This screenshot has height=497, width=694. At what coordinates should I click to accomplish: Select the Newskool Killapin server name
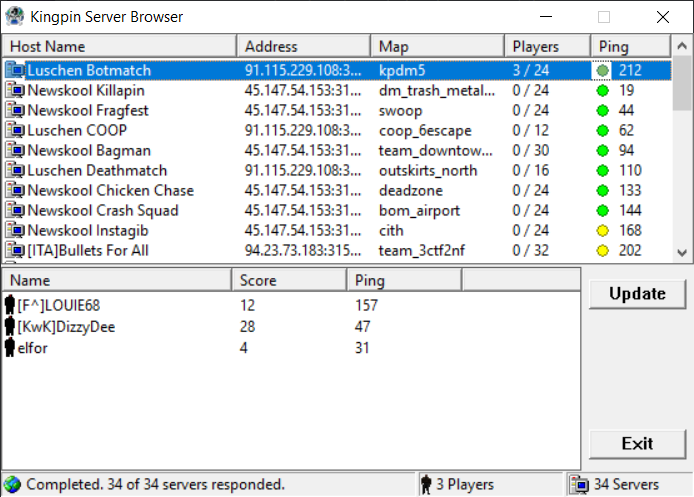(86, 90)
